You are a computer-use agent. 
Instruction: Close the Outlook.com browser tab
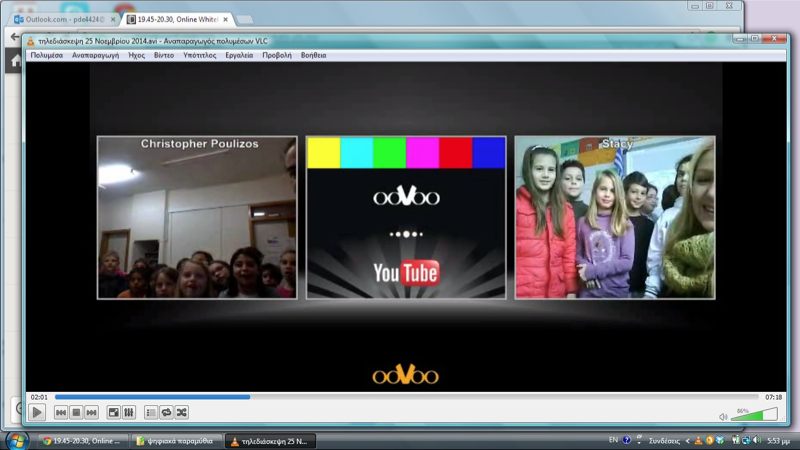coord(113,19)
